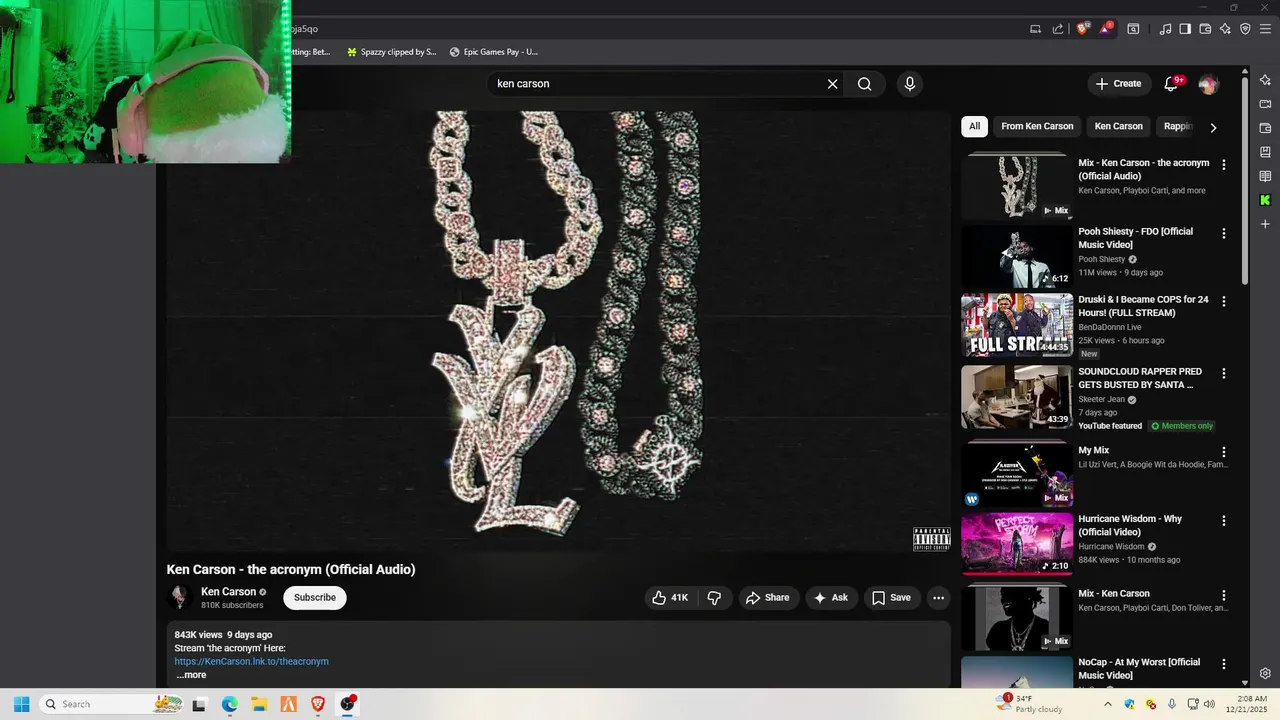Open Ken Carson channel avatar
This screenshot has height=720, width=1280.
180,598
